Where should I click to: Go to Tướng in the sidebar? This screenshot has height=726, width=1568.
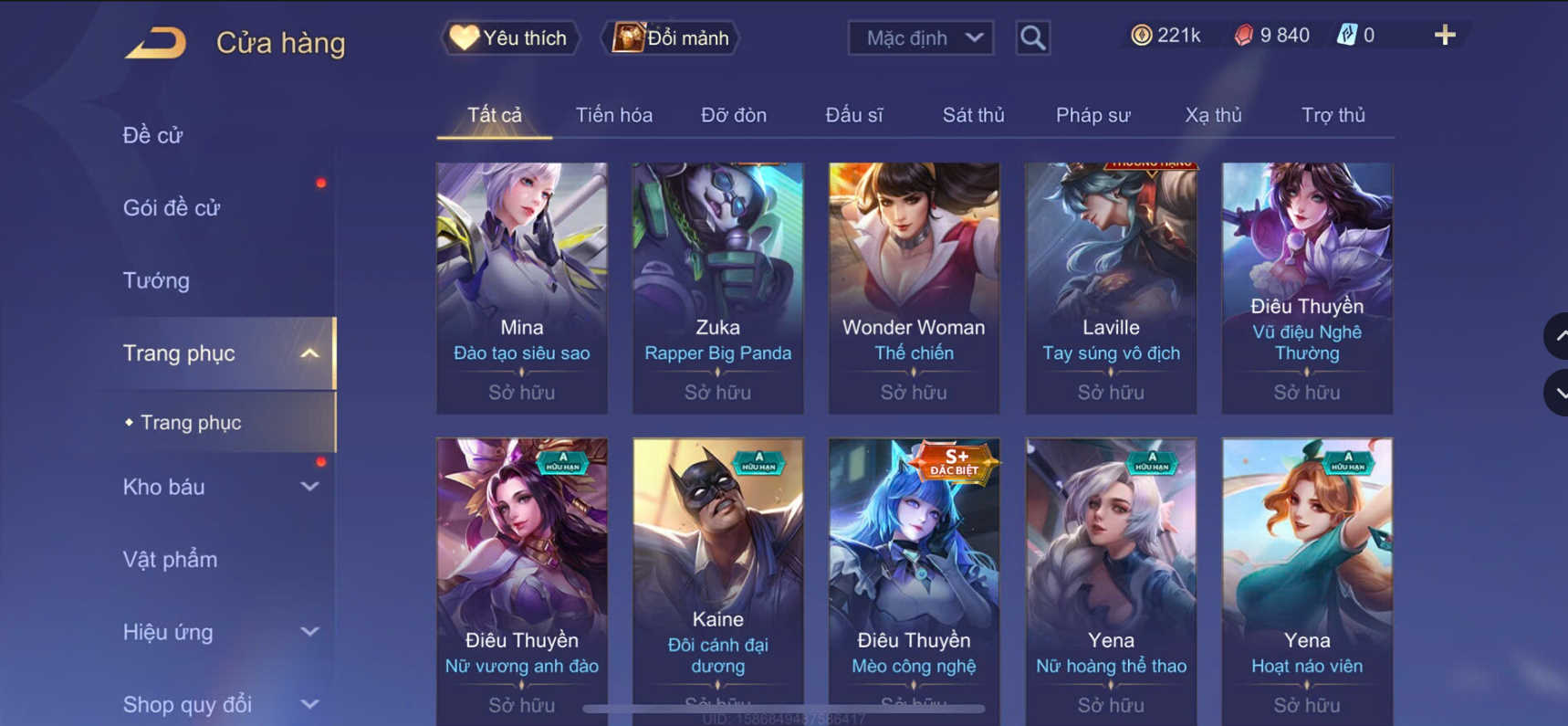point(156,280)
